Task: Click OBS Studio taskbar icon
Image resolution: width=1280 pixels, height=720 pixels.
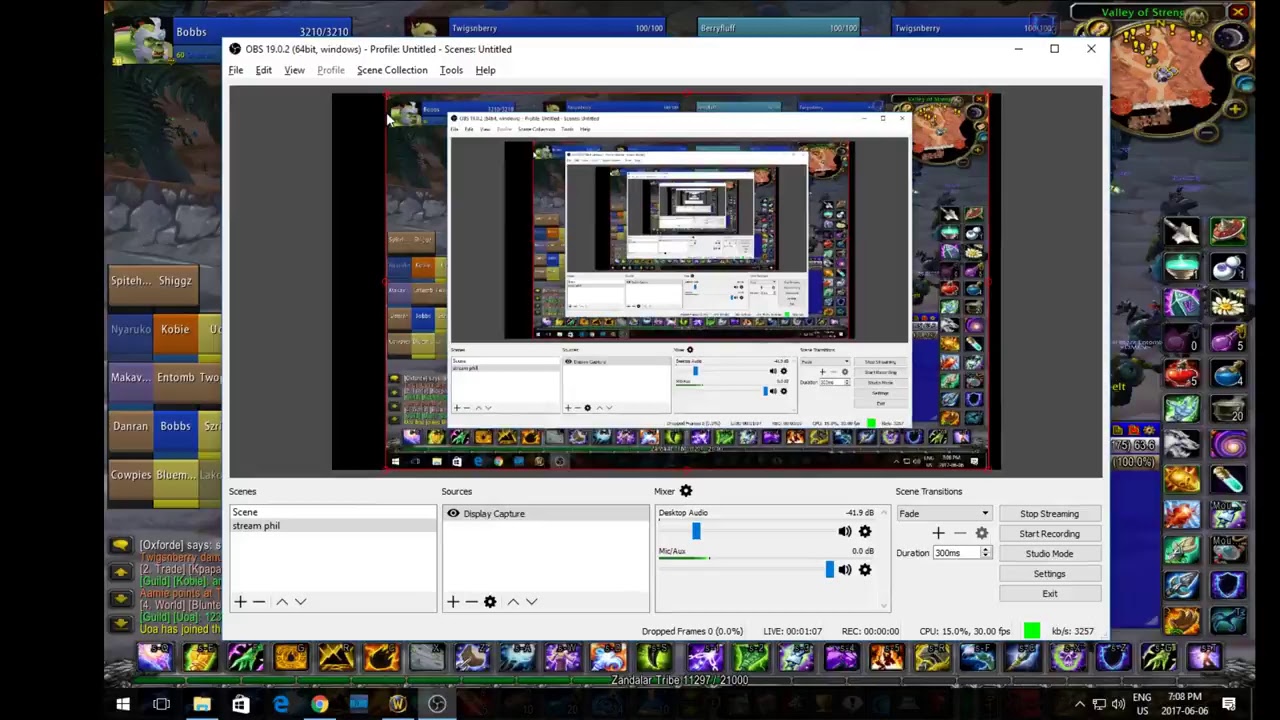Action: click(x=437, y=705)
